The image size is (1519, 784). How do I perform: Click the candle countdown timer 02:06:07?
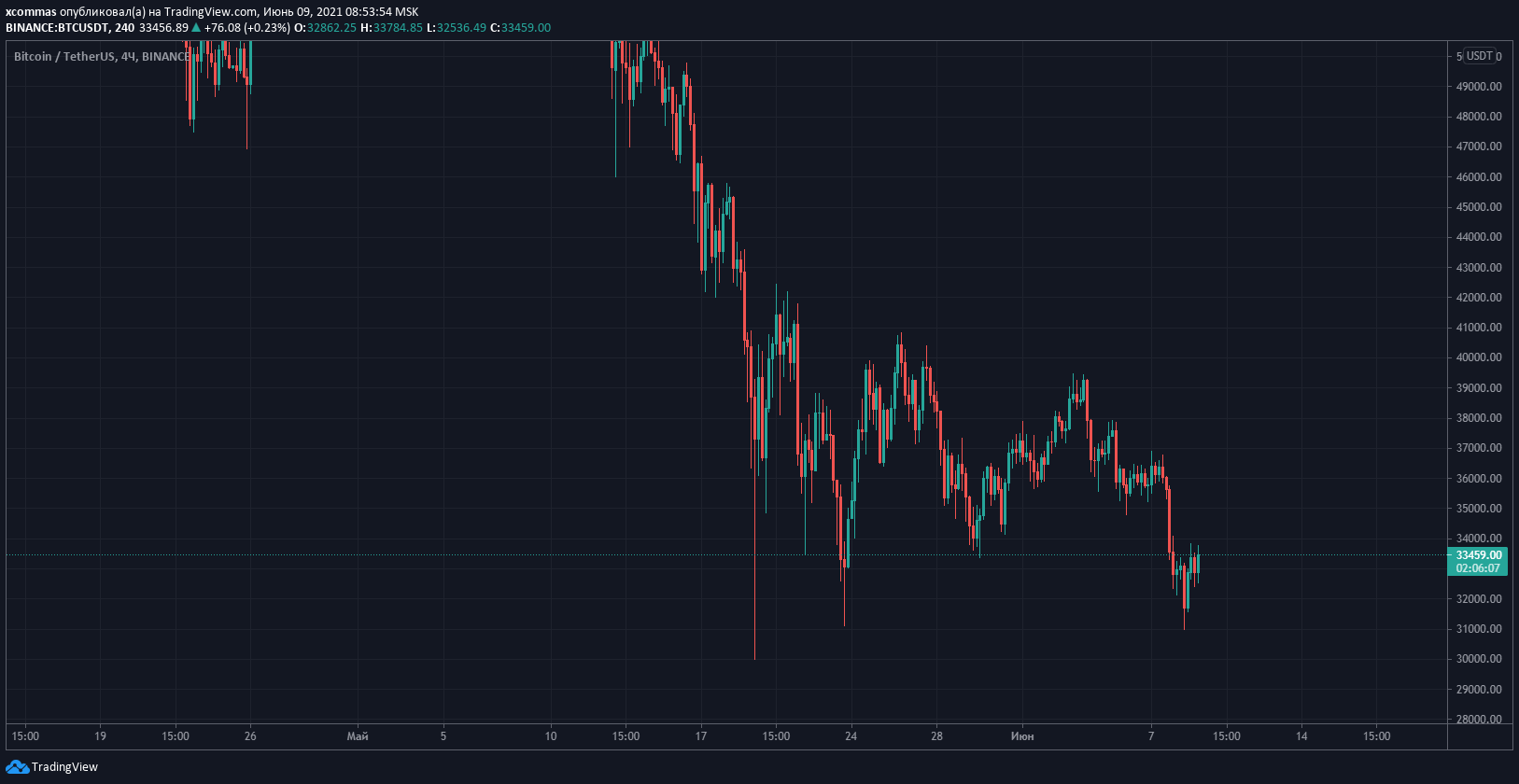(1479, 568)
